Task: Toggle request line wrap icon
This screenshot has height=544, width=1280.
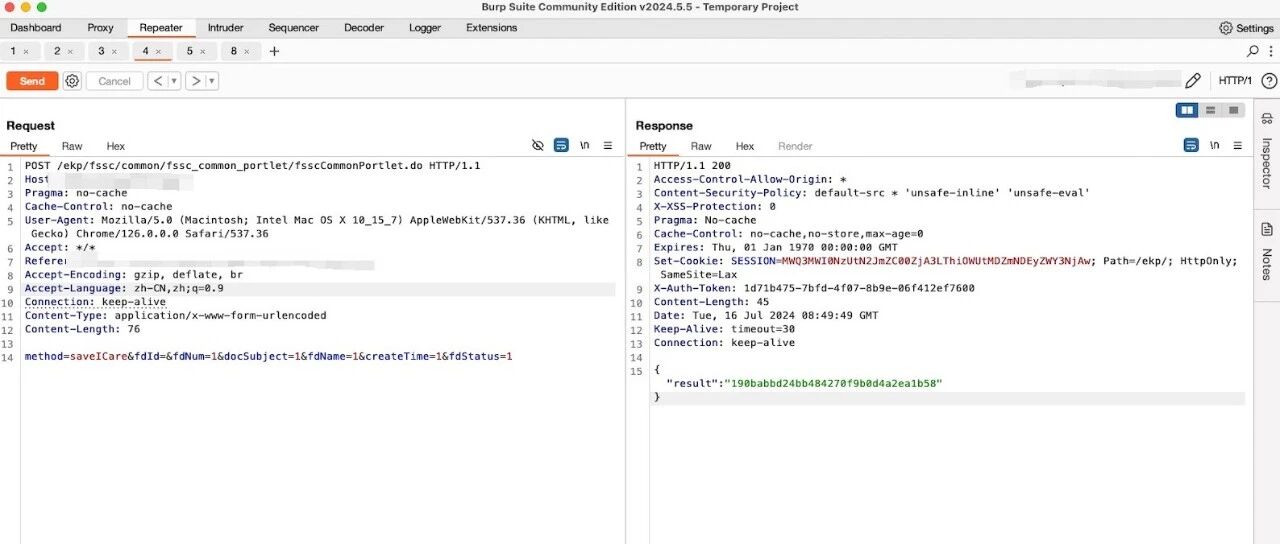Action: coord(561,145)
